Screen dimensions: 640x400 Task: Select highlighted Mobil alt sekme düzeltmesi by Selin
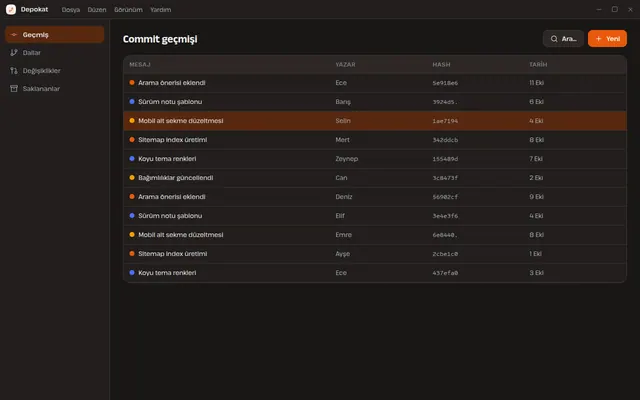[375, 121]
